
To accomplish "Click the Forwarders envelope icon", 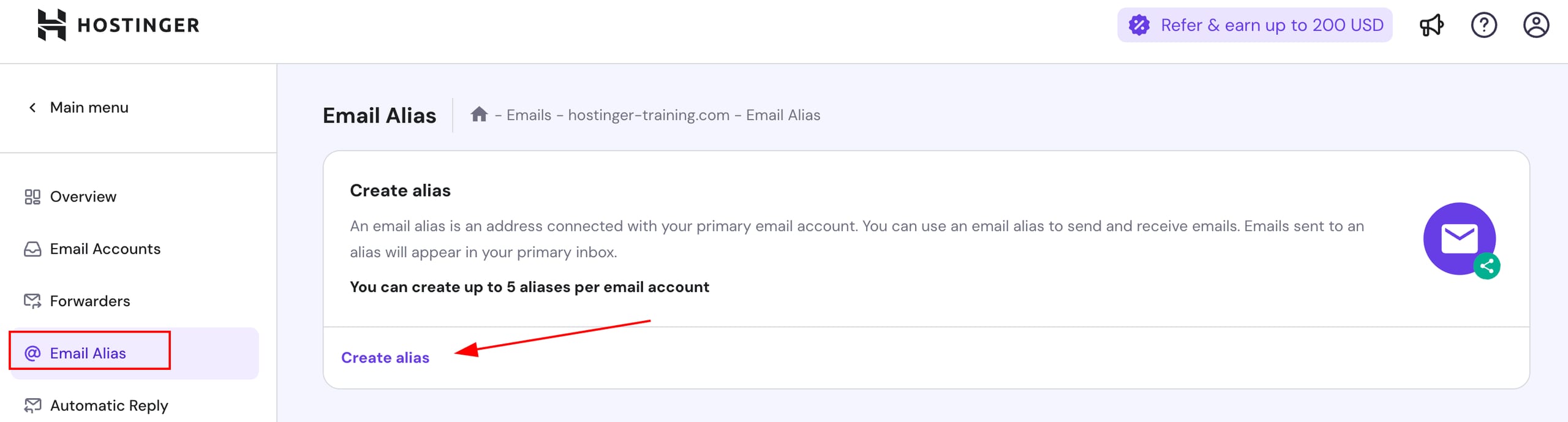I will point(32,301).
